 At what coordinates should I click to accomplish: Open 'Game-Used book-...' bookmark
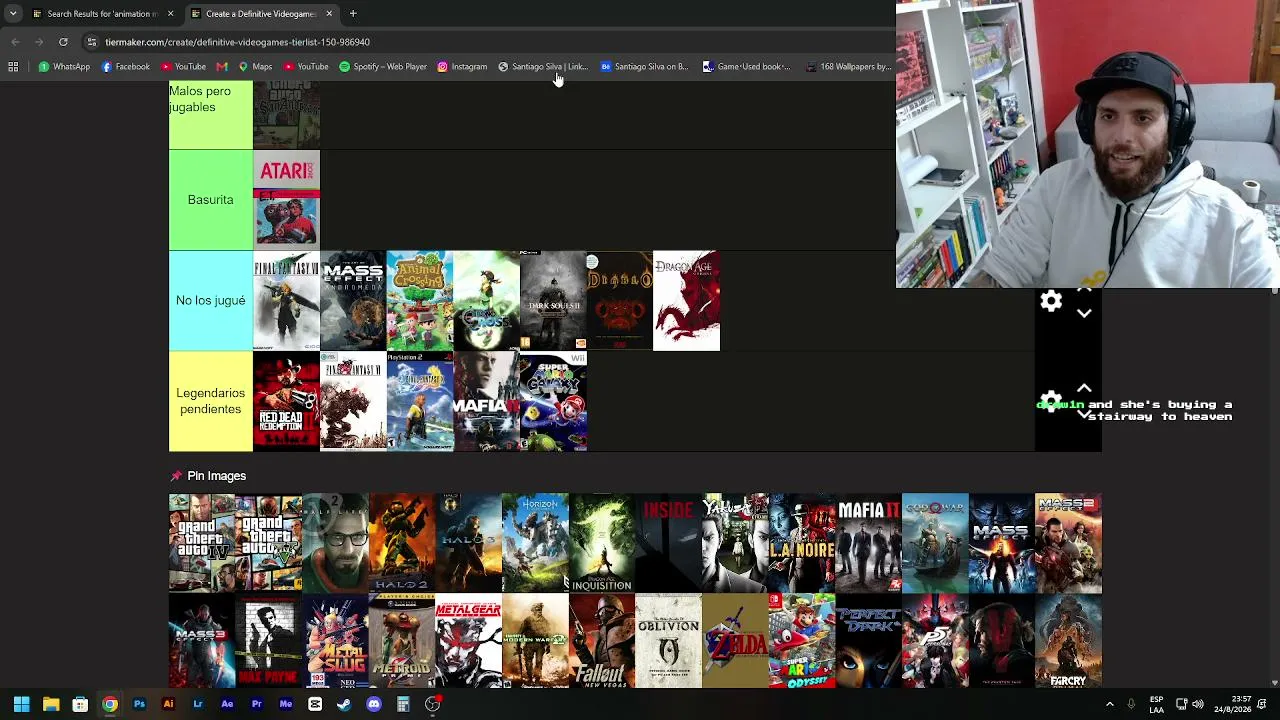[x=746, y=67]
